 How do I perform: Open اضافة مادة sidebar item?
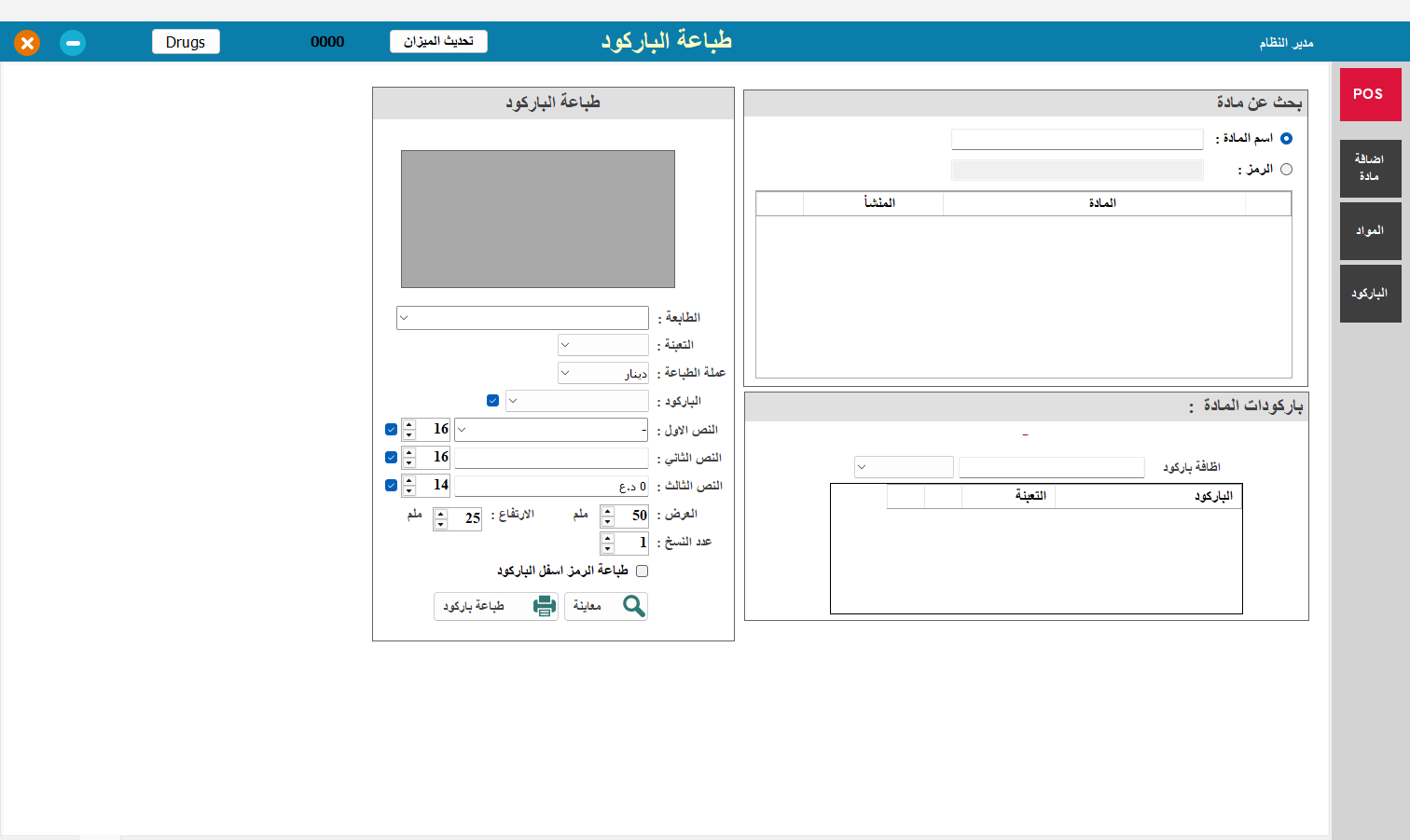1370,168
